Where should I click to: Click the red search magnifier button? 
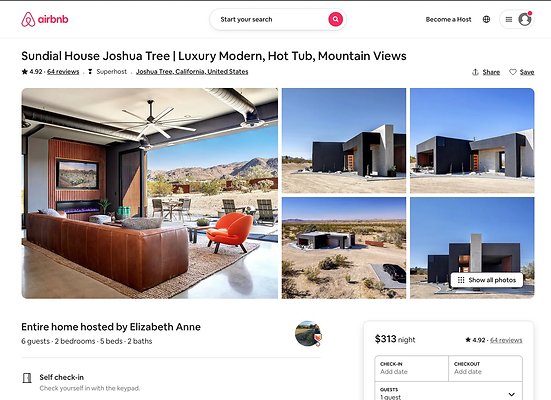pos(336,19)
